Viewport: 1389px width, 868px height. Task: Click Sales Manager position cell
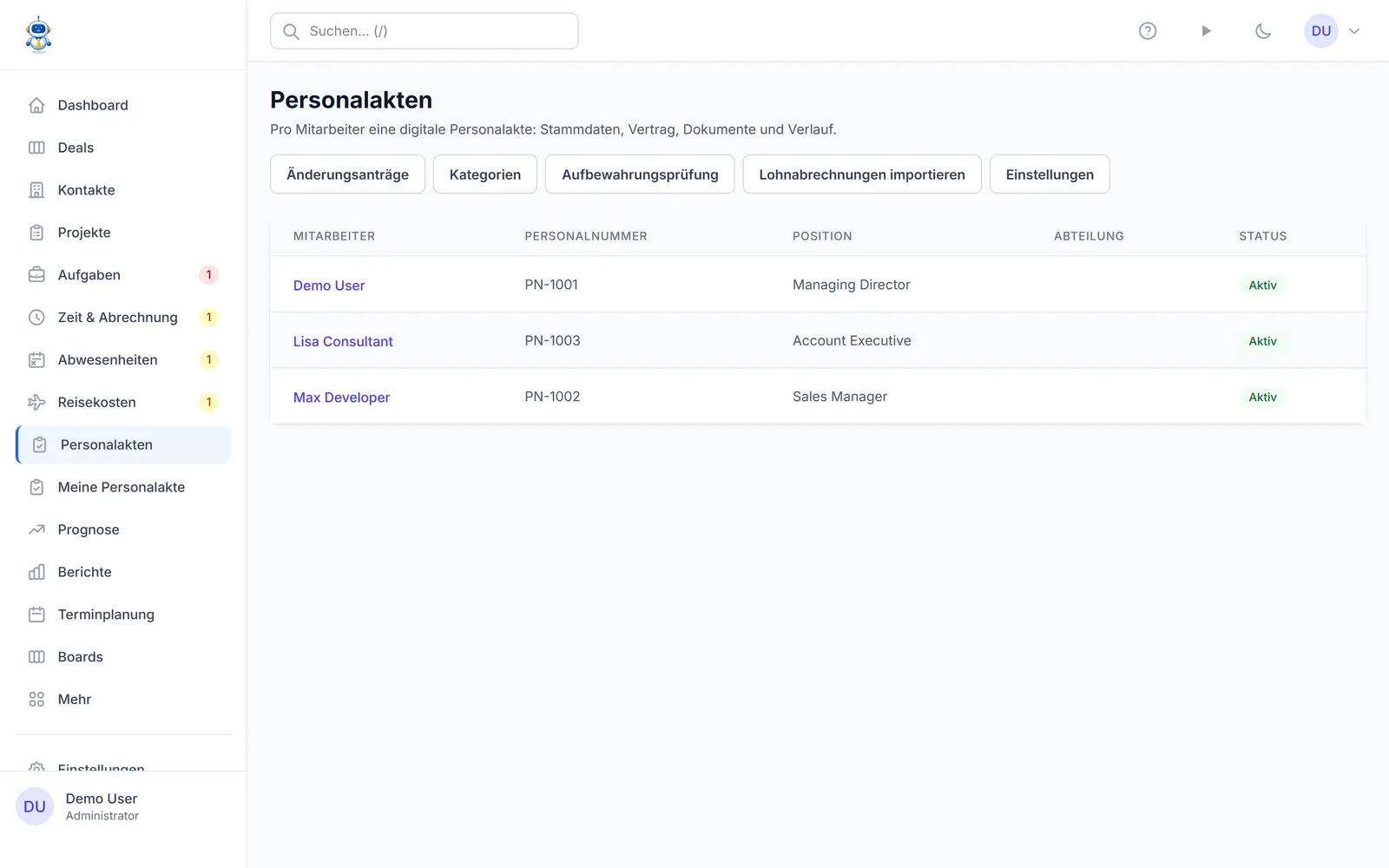[x=839, y=397]
